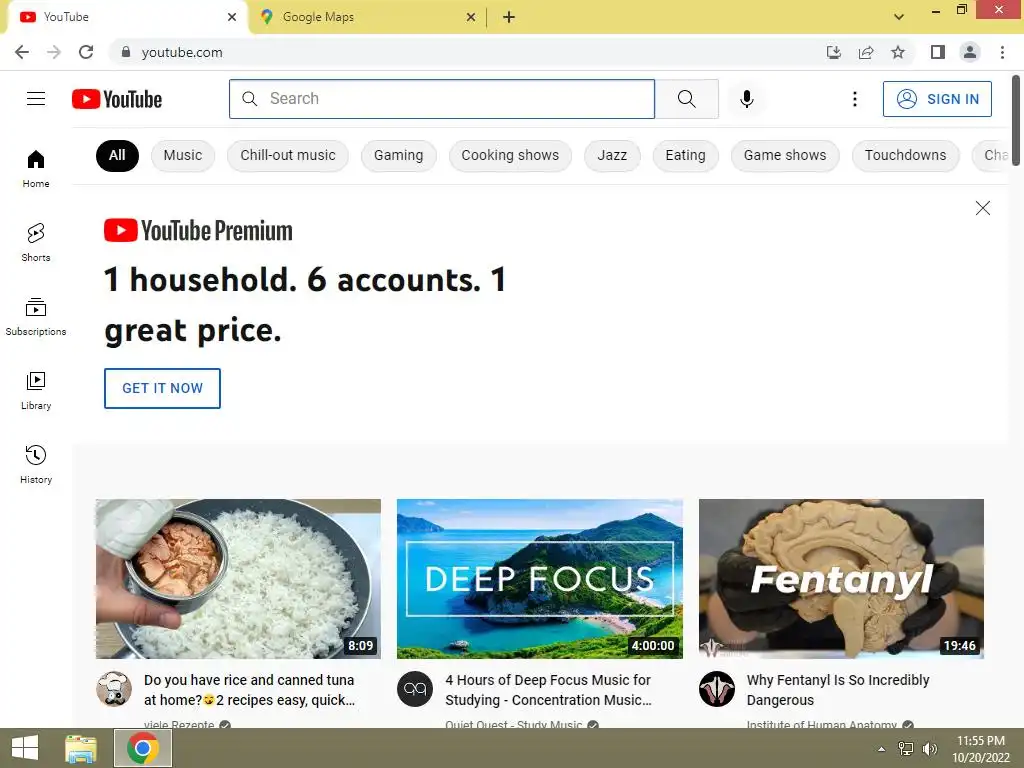Open the YouTube hamburger guide menu
Image resolution: width=1024 pixels, height=768 pixels.
pos(36,99)
